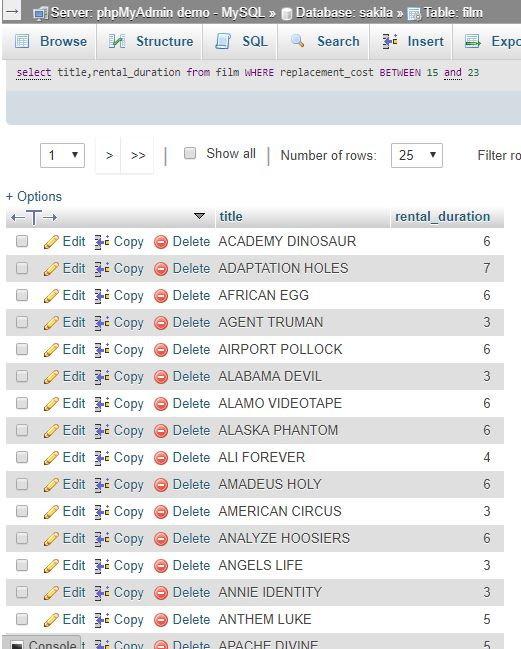Click the column options triangle beside title

[199, 216]
